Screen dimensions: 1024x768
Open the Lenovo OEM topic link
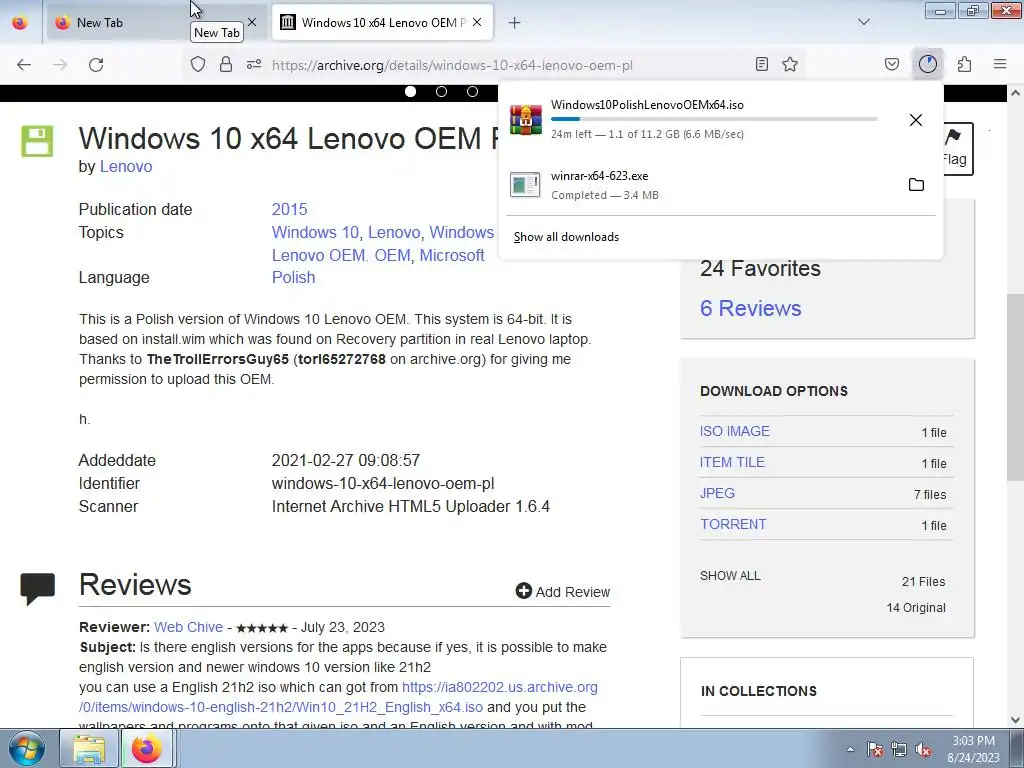click(x=318, y=255)
